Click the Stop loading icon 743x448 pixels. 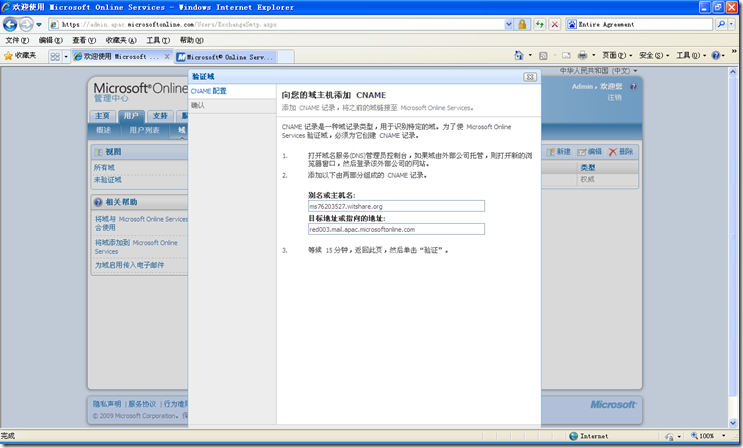point(555,24)
